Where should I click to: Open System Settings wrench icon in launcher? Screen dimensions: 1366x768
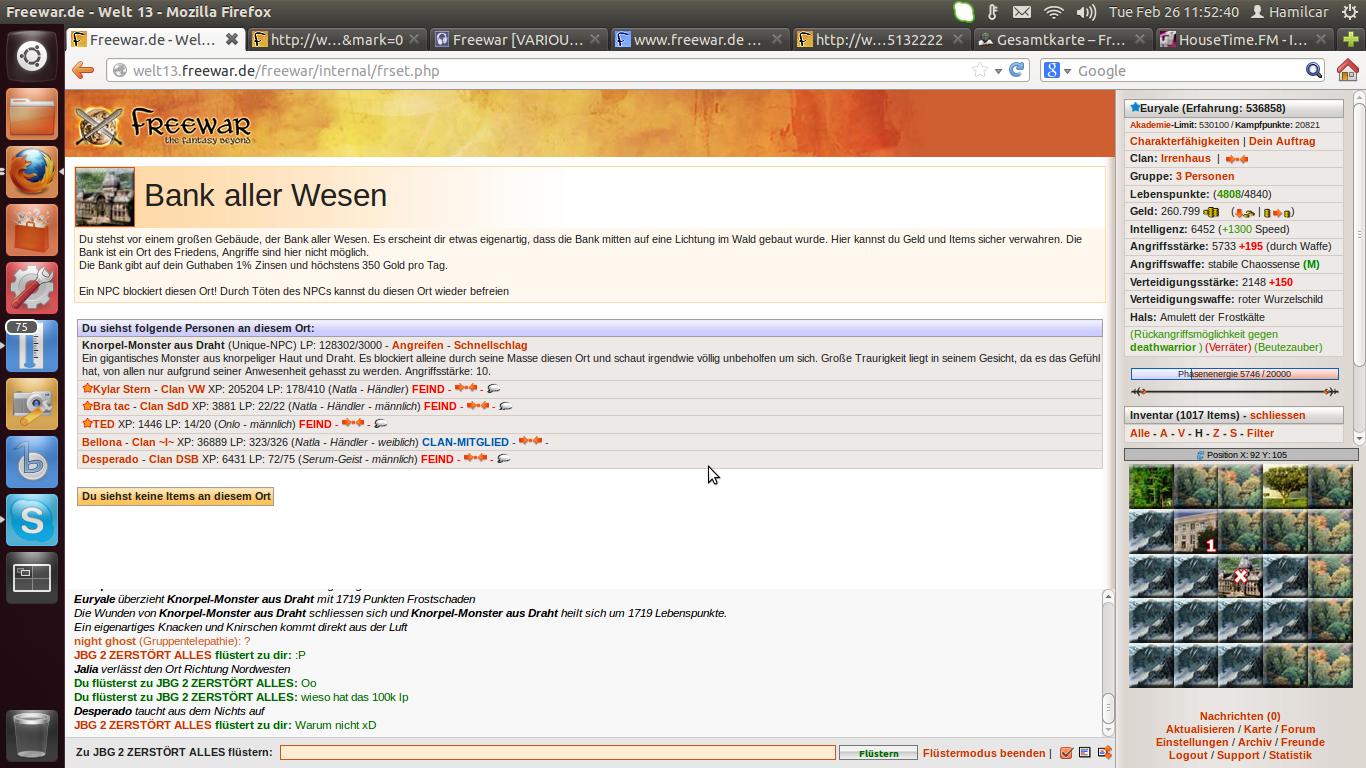[x=32, y=288]
